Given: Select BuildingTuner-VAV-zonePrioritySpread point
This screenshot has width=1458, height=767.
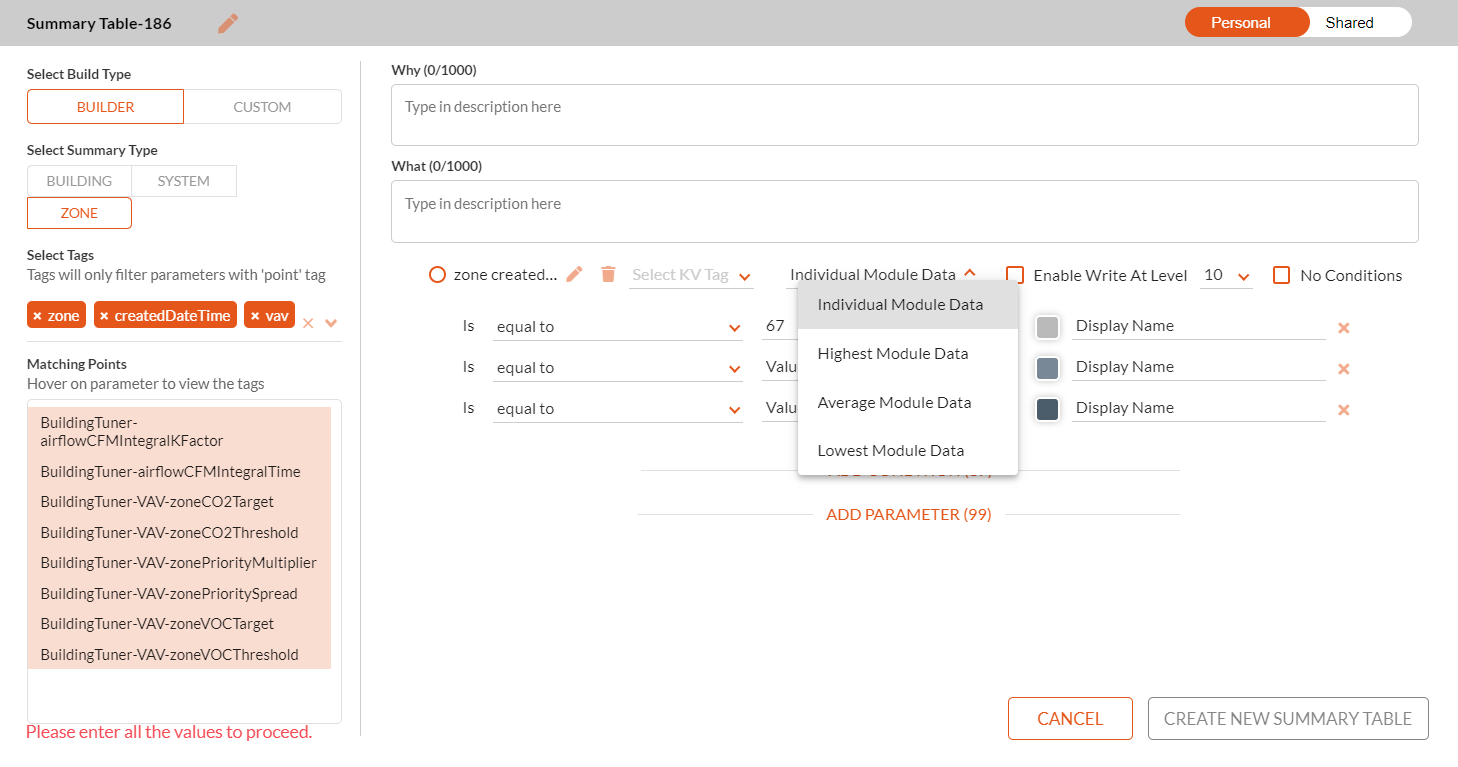Looking at the screenshot, I should pyautogui.click(x=179, y=594).
